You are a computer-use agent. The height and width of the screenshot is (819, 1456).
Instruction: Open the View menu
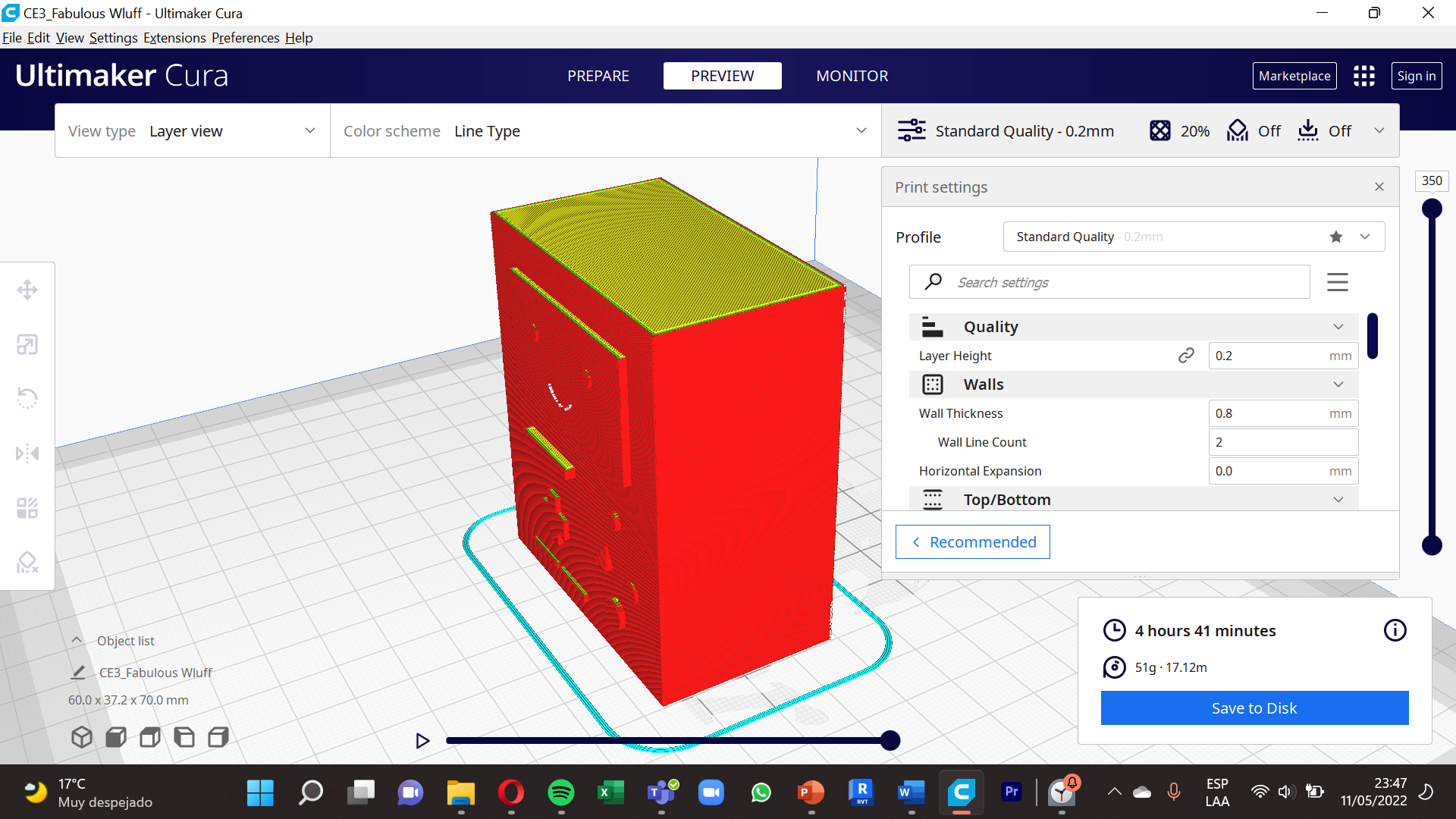click(70, 38)
